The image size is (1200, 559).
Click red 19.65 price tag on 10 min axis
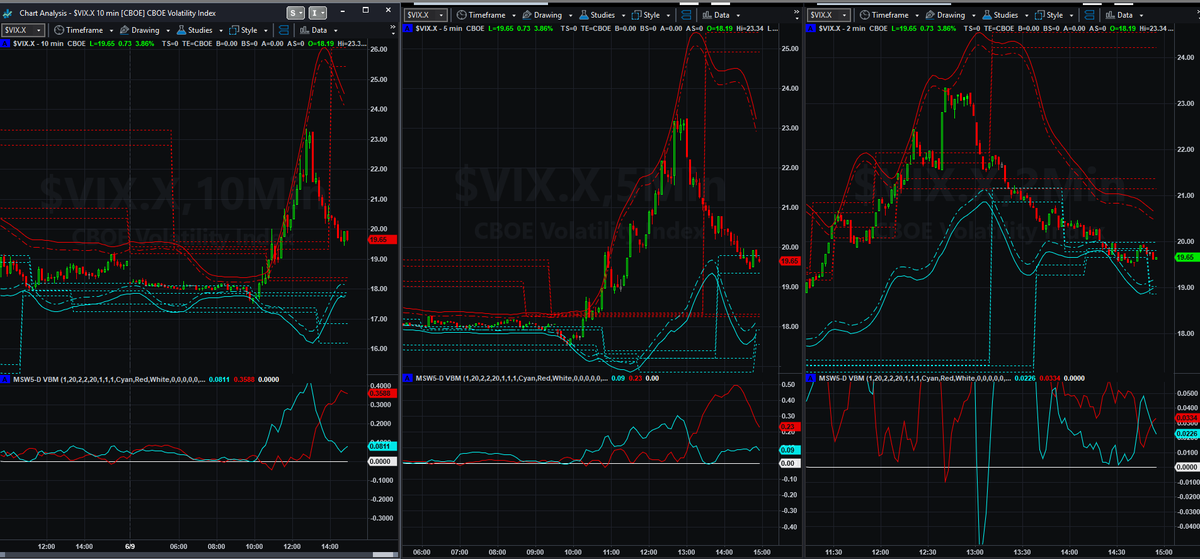[382, 240]
